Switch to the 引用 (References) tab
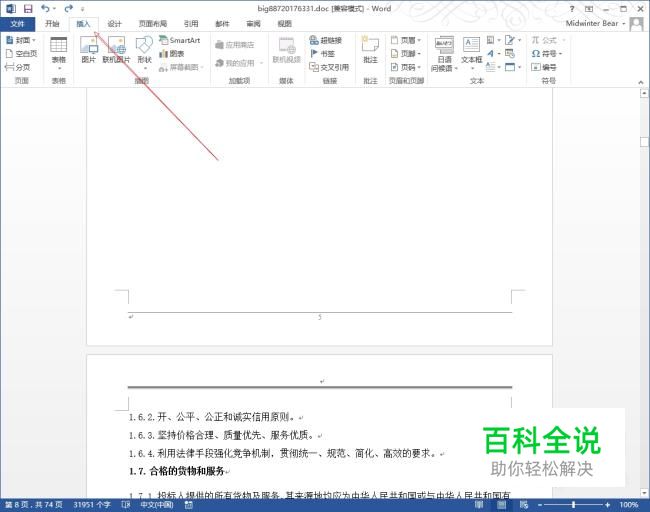Screen dimensions: 650x512 click(x=191, y=24)
